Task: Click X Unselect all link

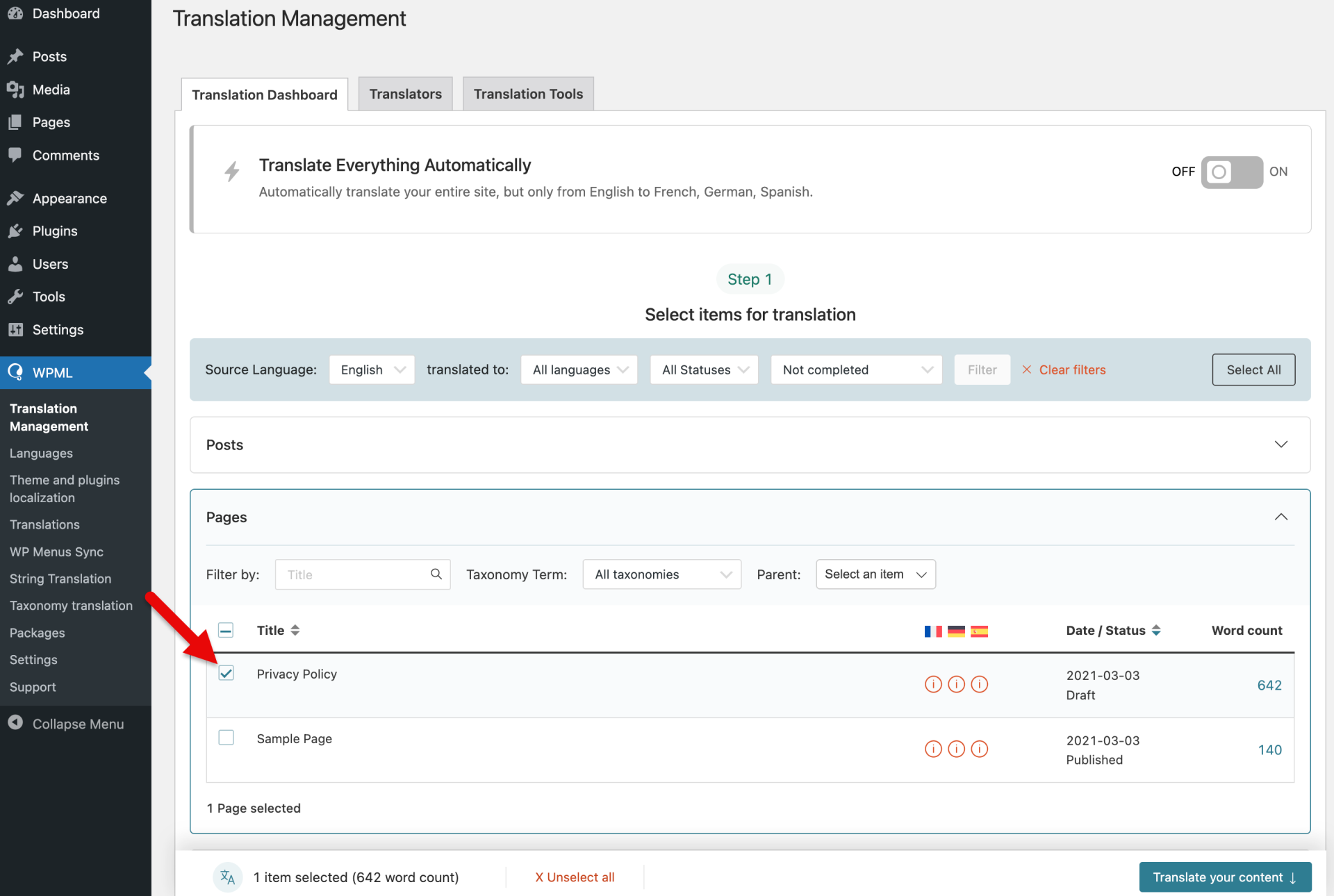Action: 575,877
